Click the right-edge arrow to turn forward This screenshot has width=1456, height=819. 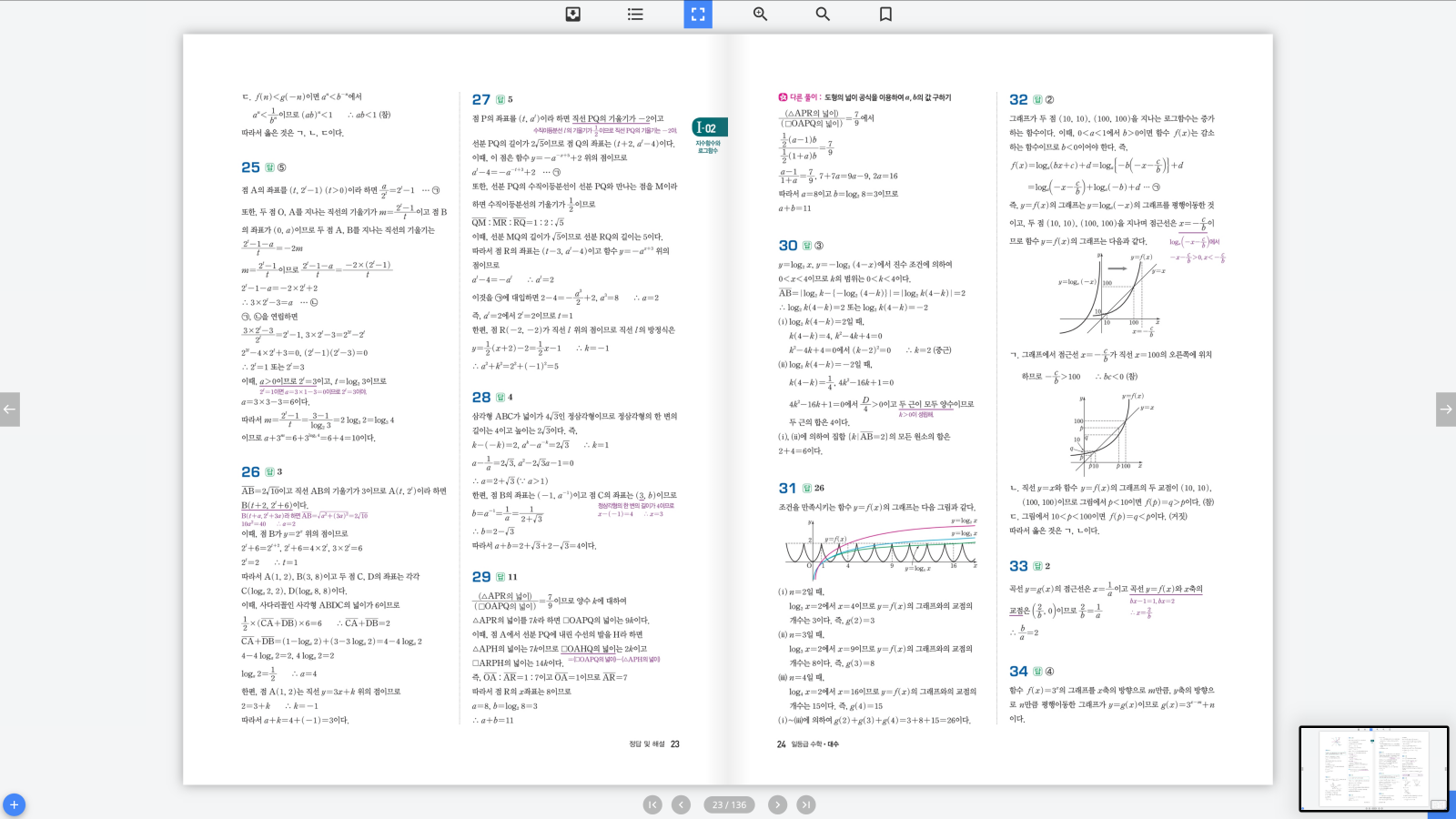coord(1445,409)
